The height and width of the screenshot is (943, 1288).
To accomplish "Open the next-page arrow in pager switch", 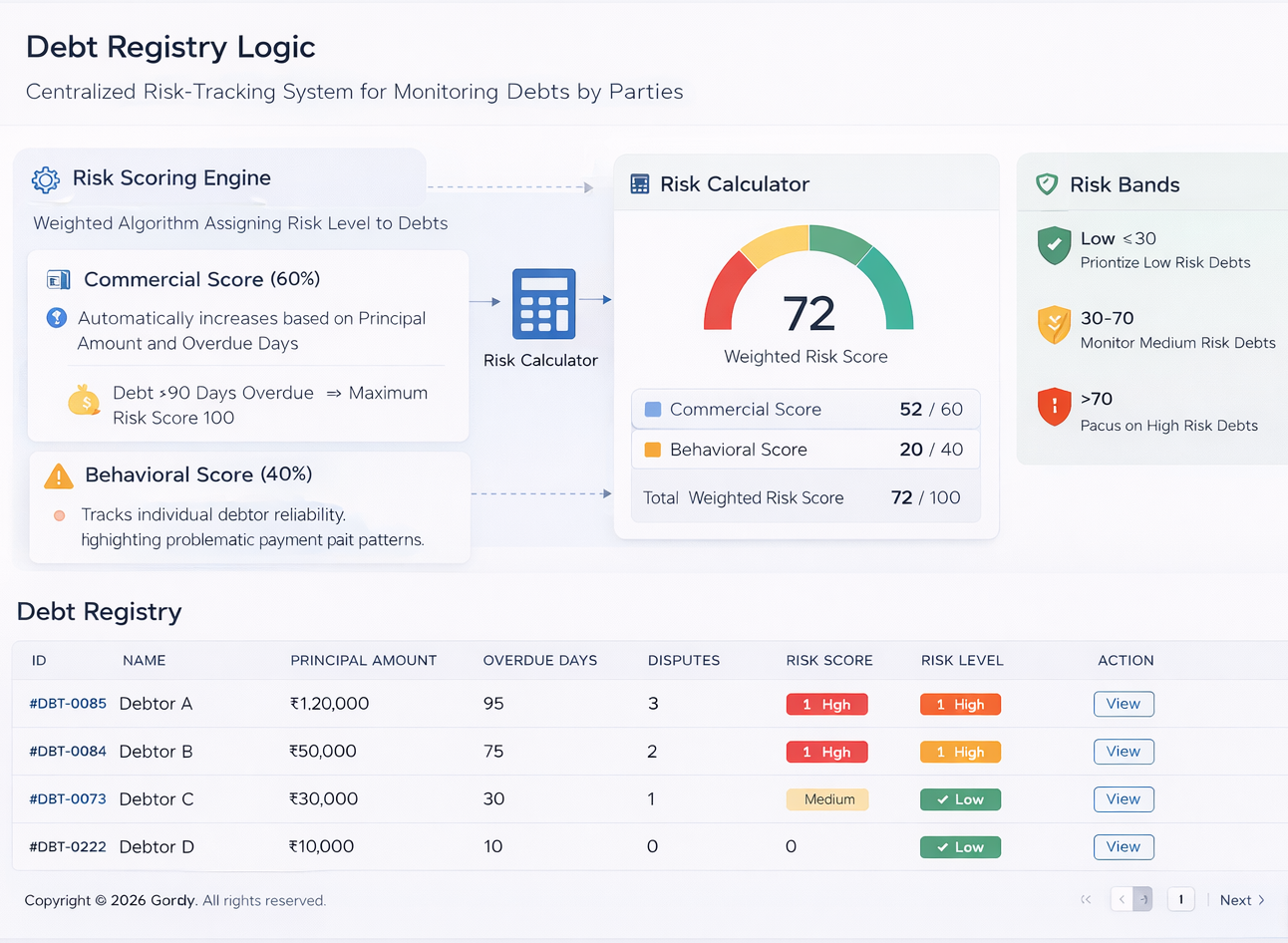I will (1143, 899).
